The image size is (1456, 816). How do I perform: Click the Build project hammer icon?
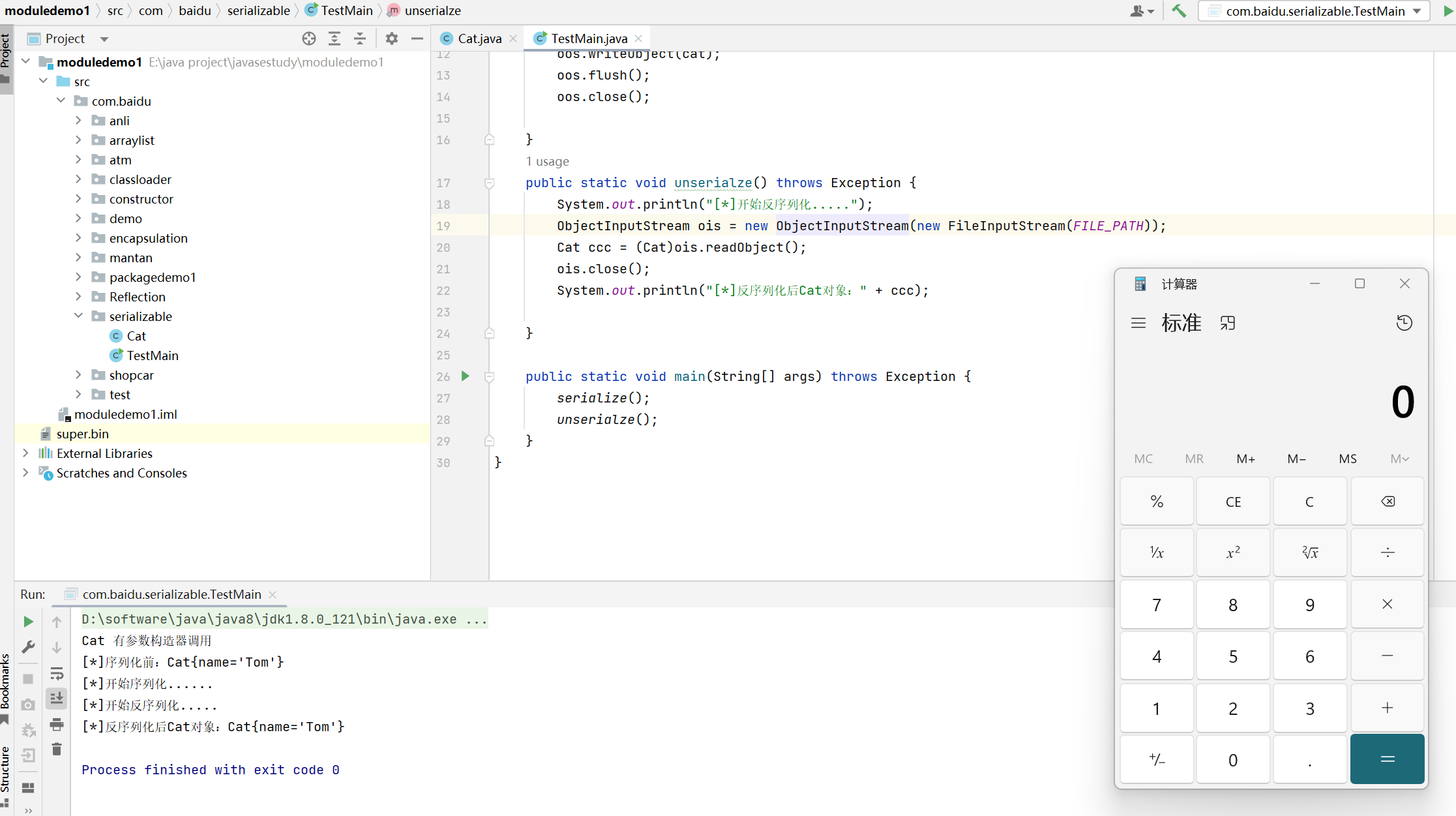[x=1179, y=11]
